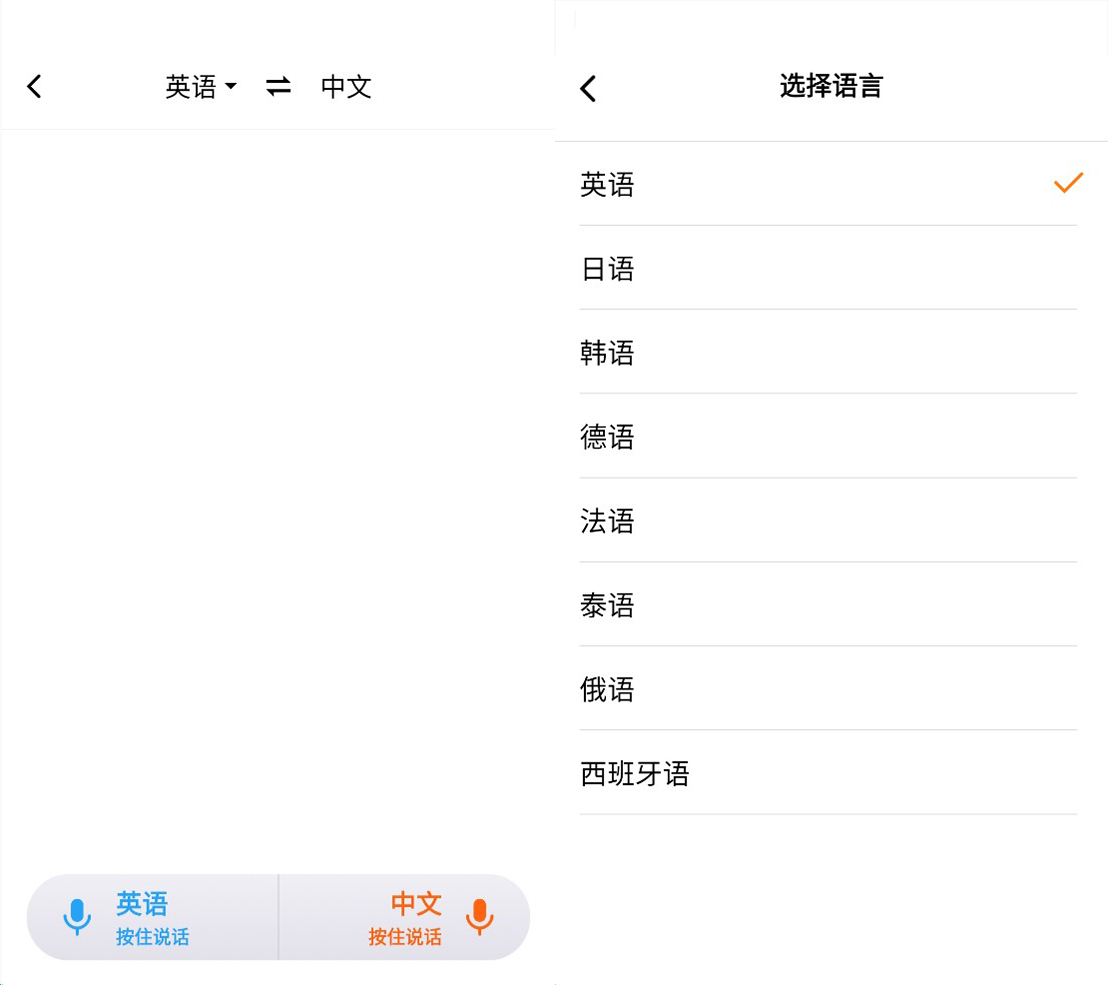Tap the blue microphone icon for English
1108x985 pixels.
78,917
